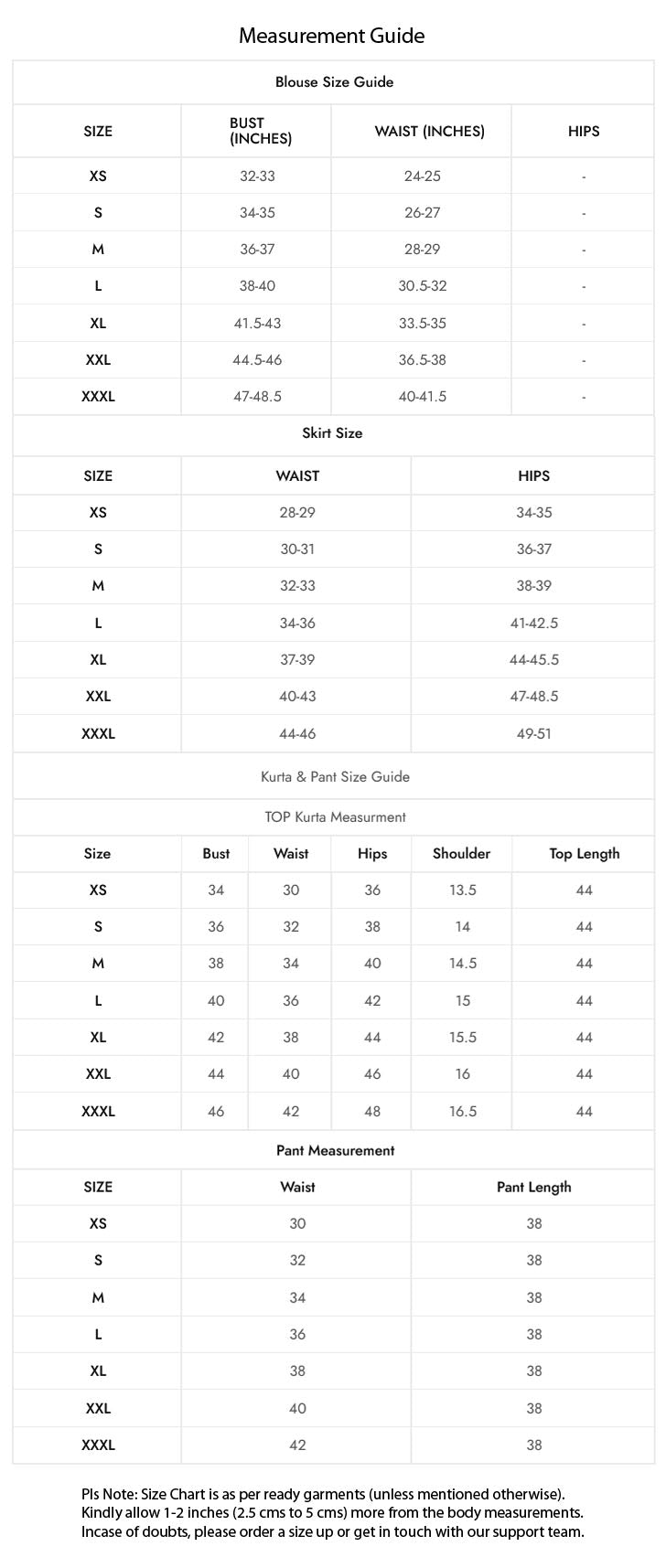Click the 40-41.5 blouse waist cell
Screen dimensions: 666x1568
pos(422,397)
